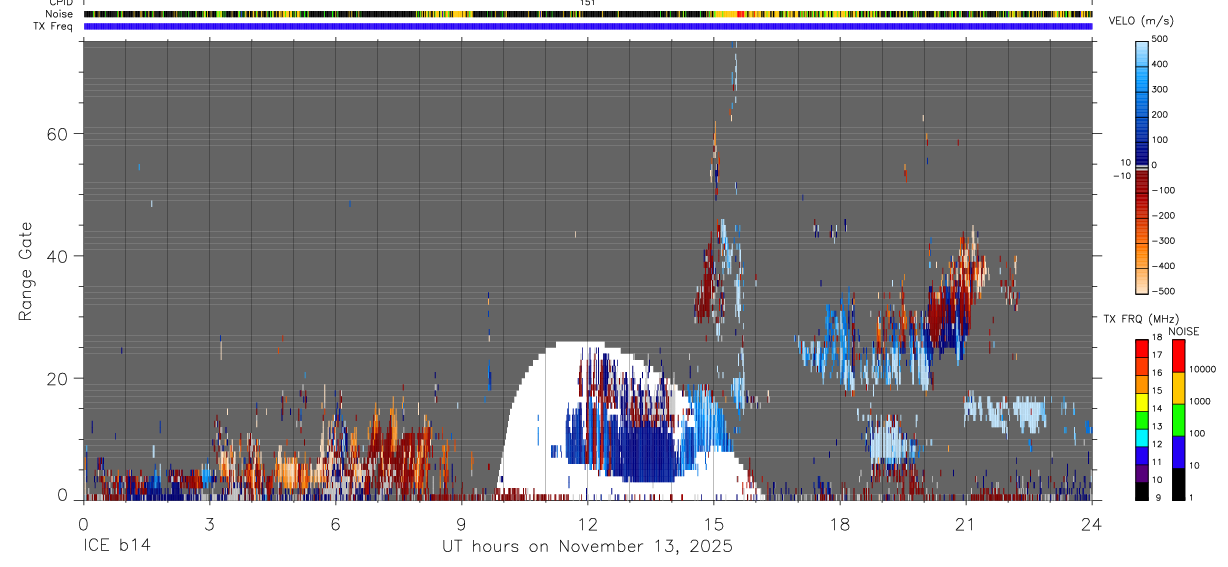Click the Noise indicator strip at top

pos(588,14)
